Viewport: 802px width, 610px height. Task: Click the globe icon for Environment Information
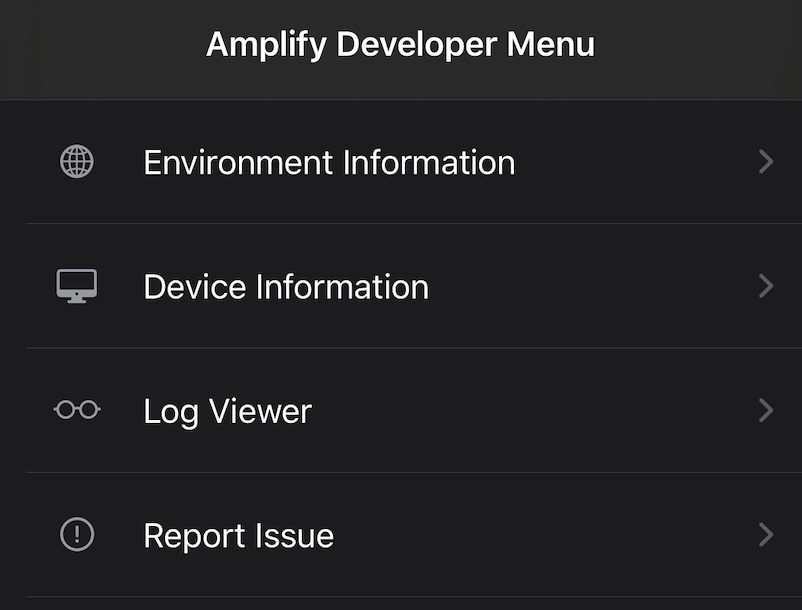tap(77, 162)
